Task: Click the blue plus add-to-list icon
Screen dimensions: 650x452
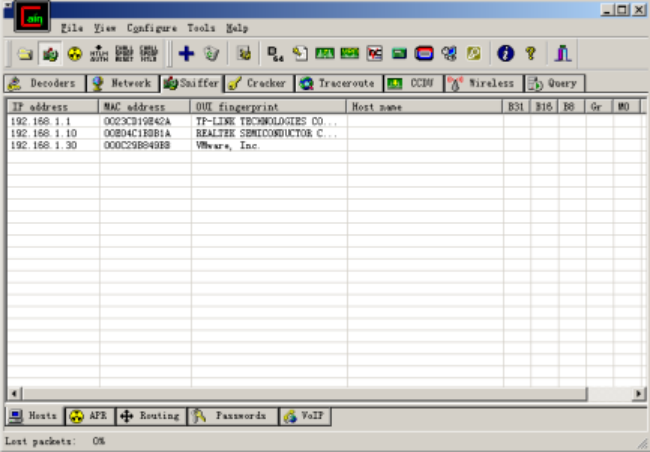Action: pyautogui.click(x=186, y=53)
